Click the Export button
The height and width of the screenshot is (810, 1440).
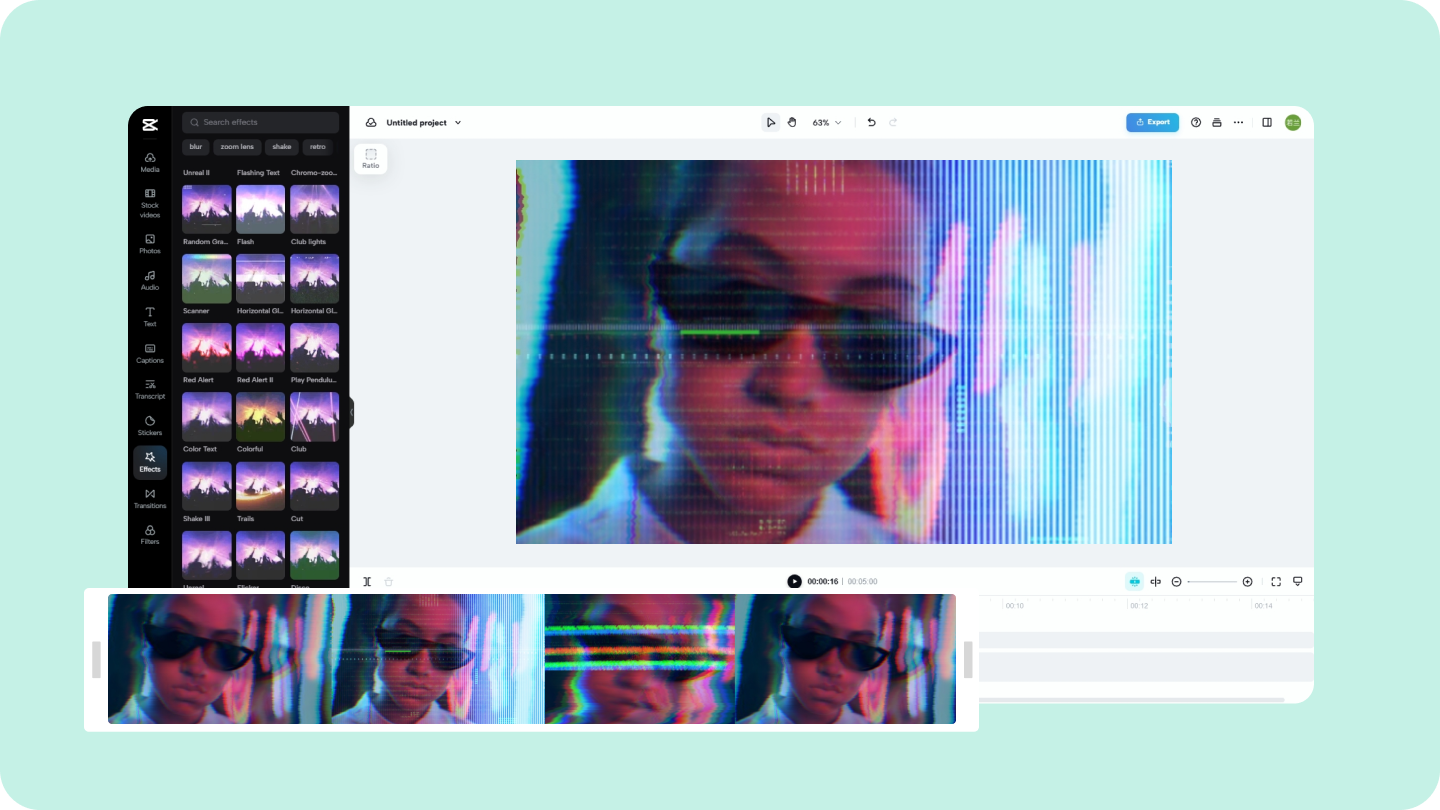tap(1152, 122)
